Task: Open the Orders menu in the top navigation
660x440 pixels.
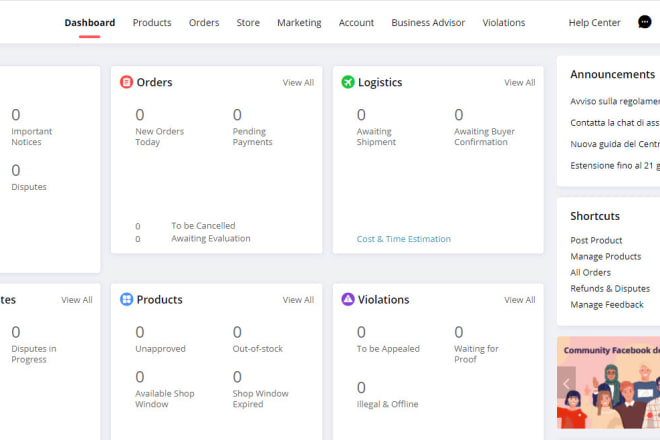Action: (x=204, y=23)
